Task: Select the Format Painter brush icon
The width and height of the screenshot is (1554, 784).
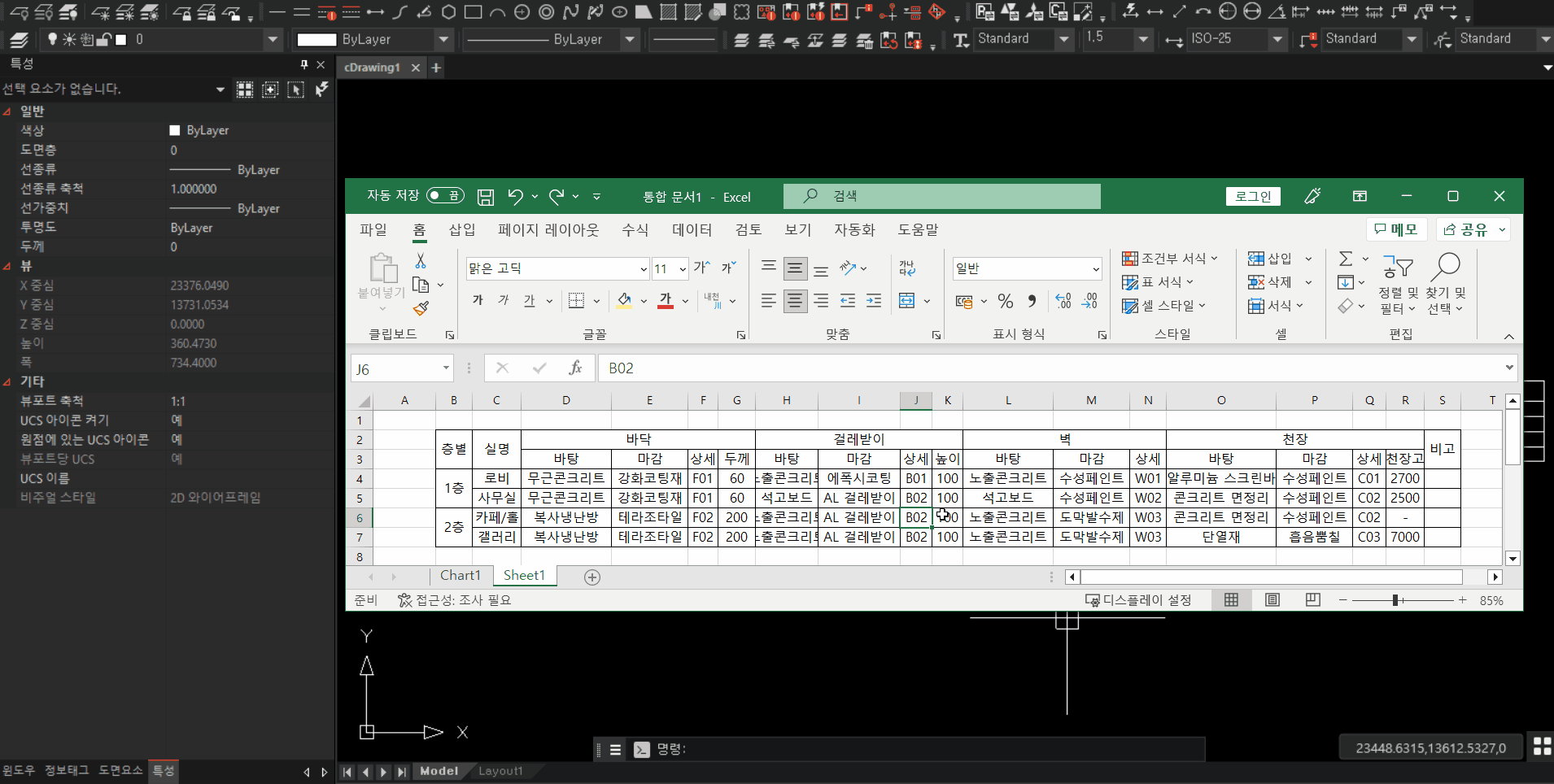Action: (x=421, y=308)
